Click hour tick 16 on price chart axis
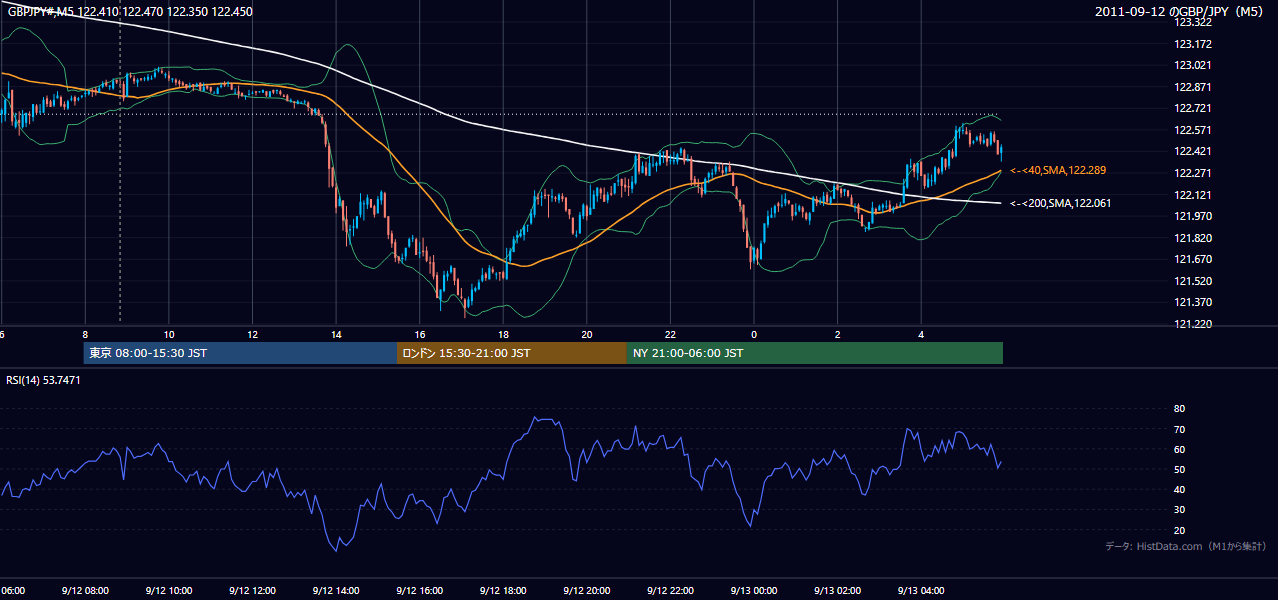 click(420, 334)
